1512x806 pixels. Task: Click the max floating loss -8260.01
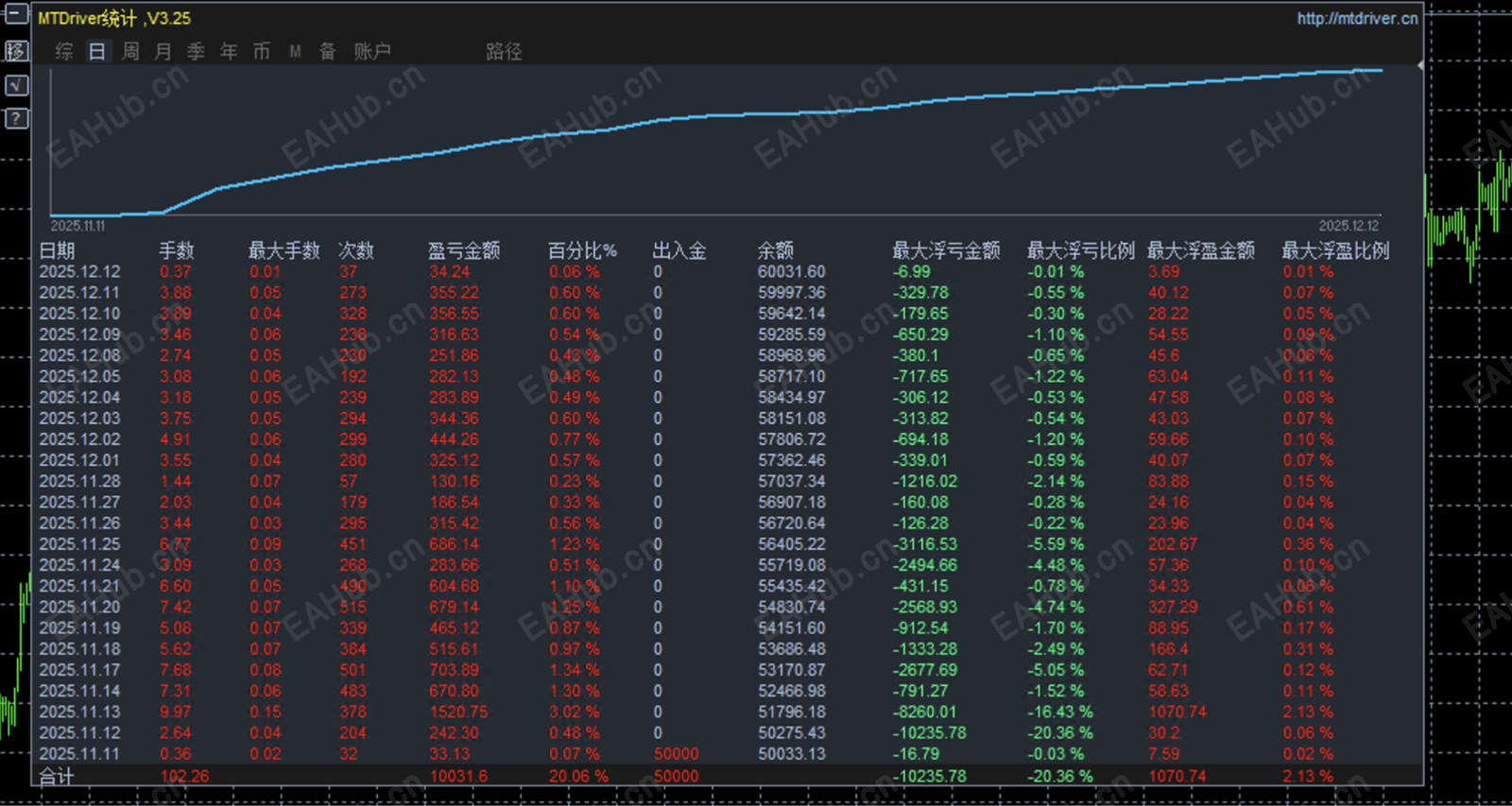pos(925,712)
